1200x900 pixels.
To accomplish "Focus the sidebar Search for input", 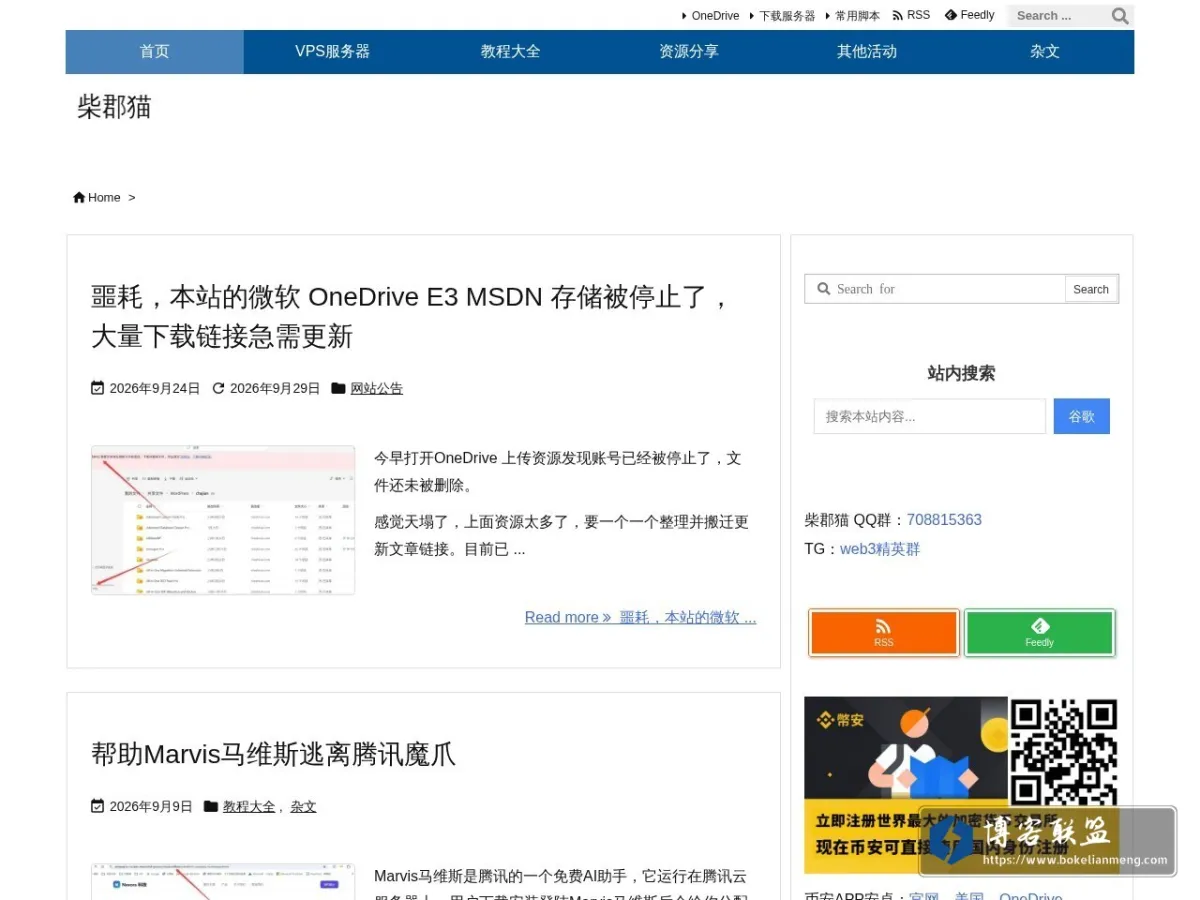I will [x=935, y=289].
